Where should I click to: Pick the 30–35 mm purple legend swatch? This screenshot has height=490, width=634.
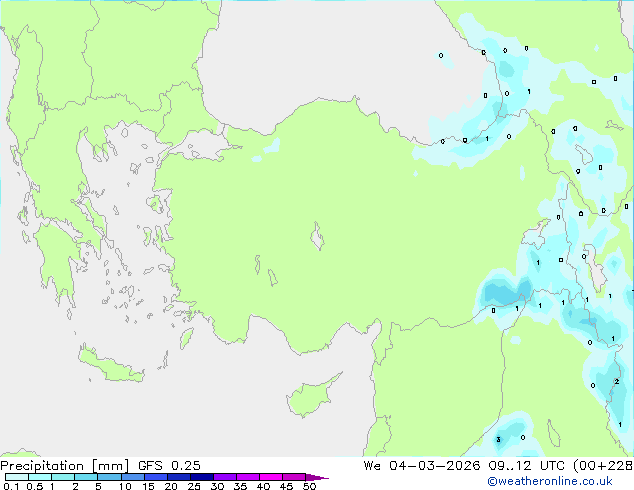pyautogui.click(x=225, y=477)
